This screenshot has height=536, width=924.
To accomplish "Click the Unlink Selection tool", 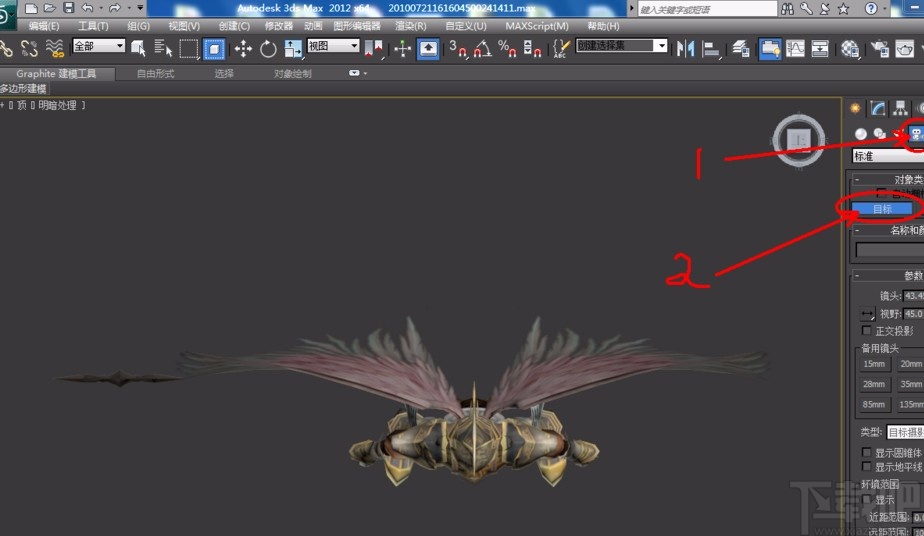I will tap(29, 48).
